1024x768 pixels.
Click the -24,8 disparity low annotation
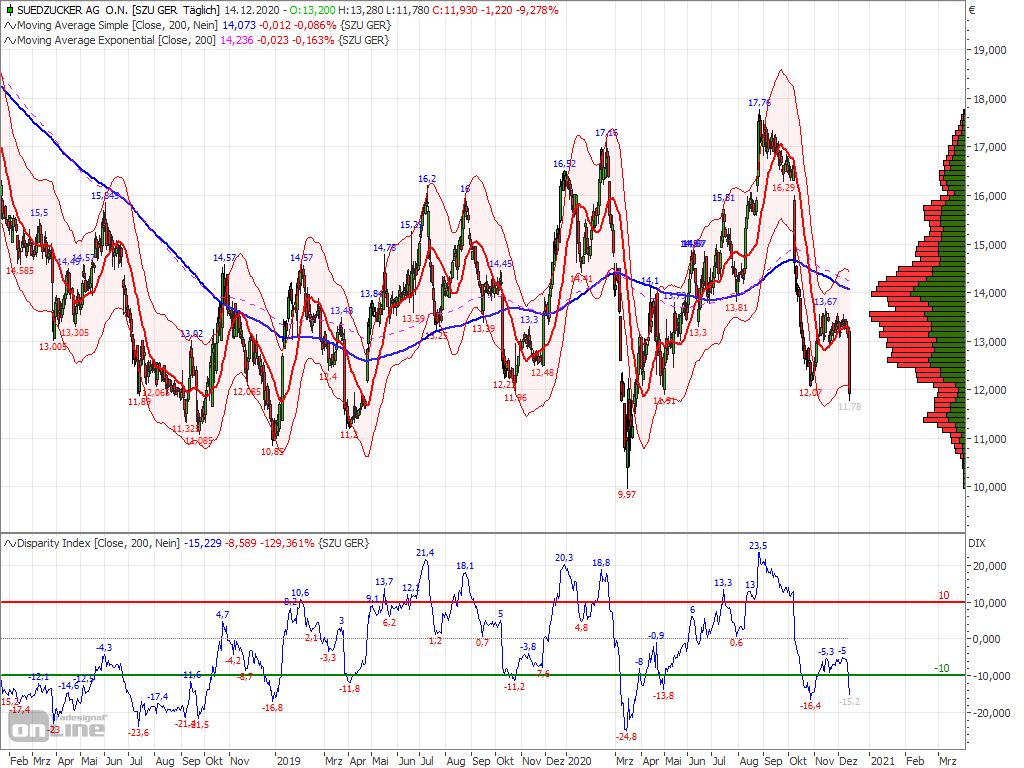(x=626, y=736)
